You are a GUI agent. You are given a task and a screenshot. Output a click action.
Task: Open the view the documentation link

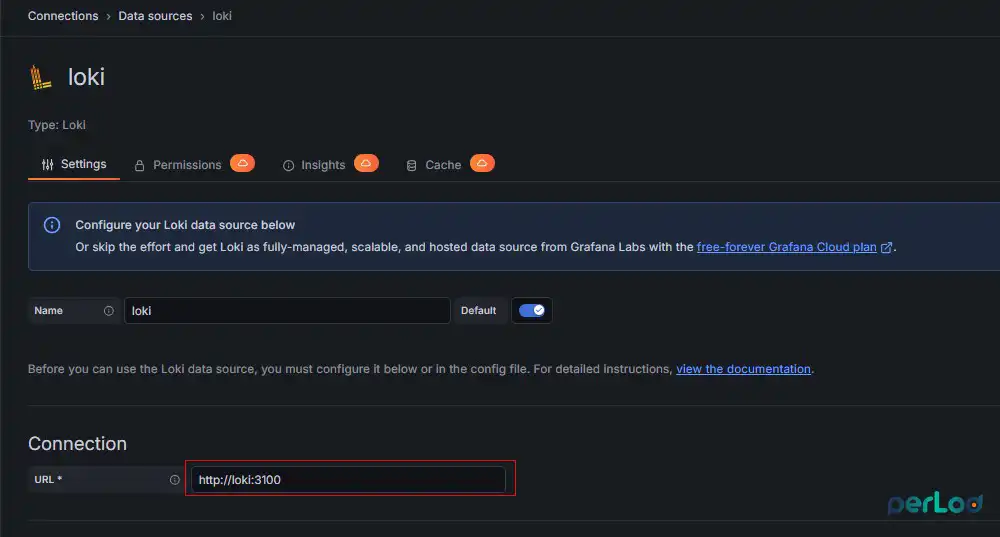coord(744,369)
